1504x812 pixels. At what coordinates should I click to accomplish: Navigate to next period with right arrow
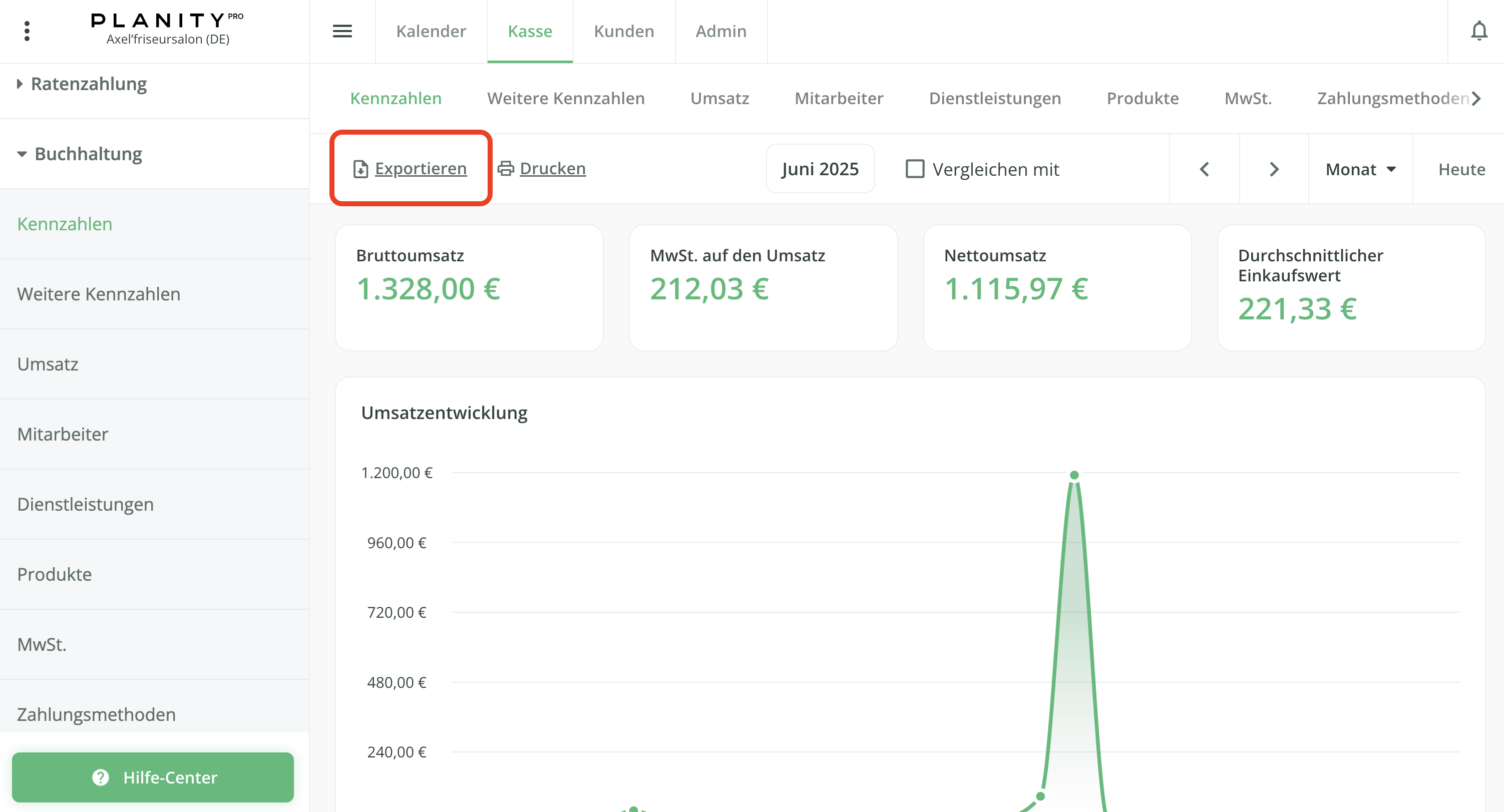tap(1273, 169)
